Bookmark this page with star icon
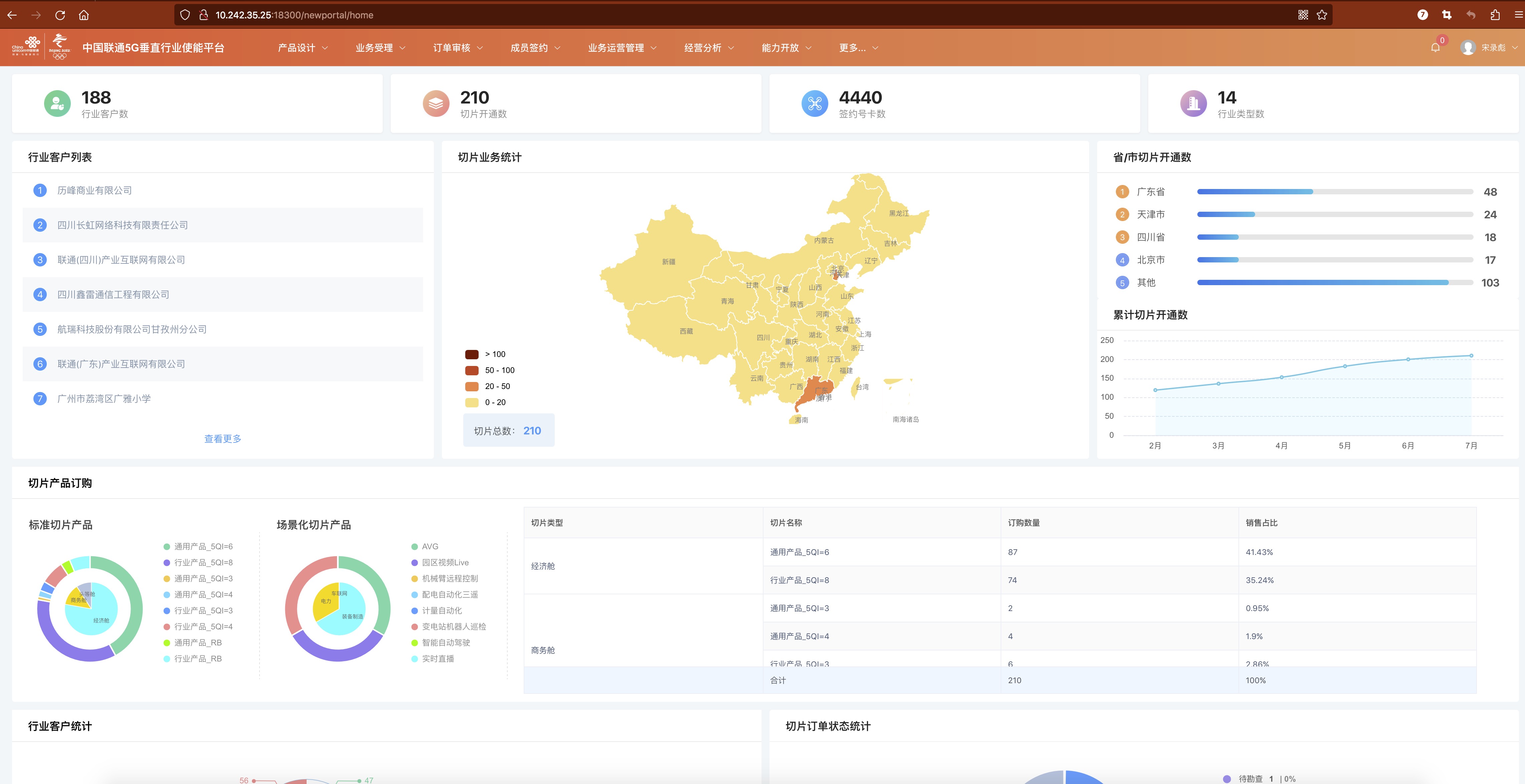This screenshot has width=1525, height=784. click(x=1322, y=15)
